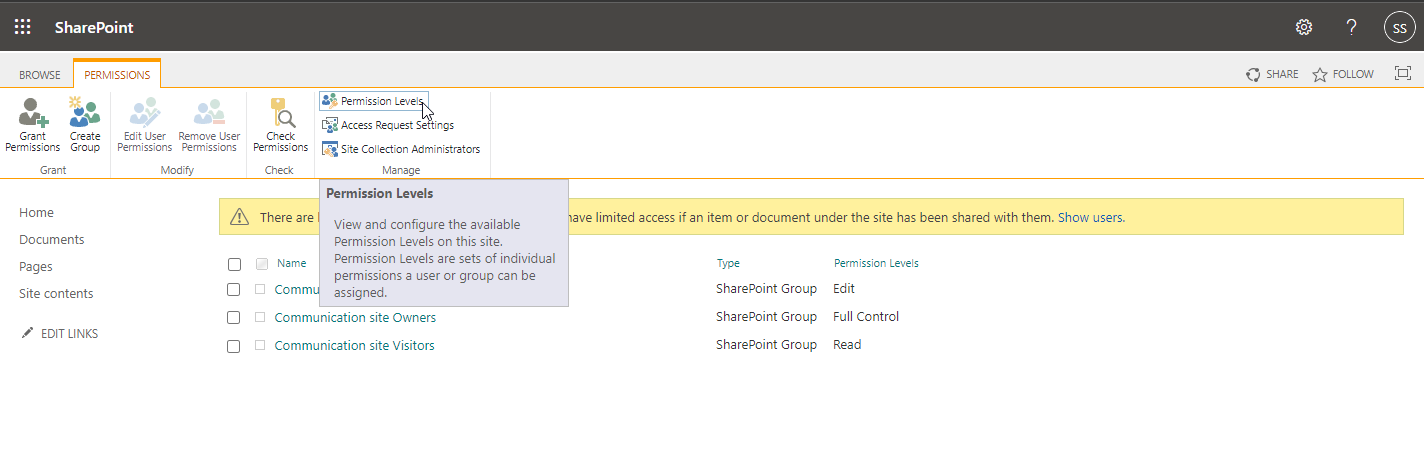Check the Communication site Owners row checkbox
Viewport: 1424px width, 462px height.
tap(234, 317)
